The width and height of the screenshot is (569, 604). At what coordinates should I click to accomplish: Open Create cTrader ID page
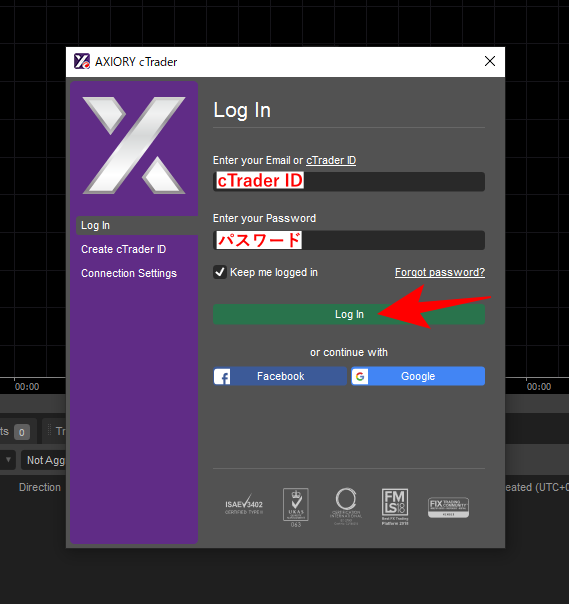coord(124,249)
